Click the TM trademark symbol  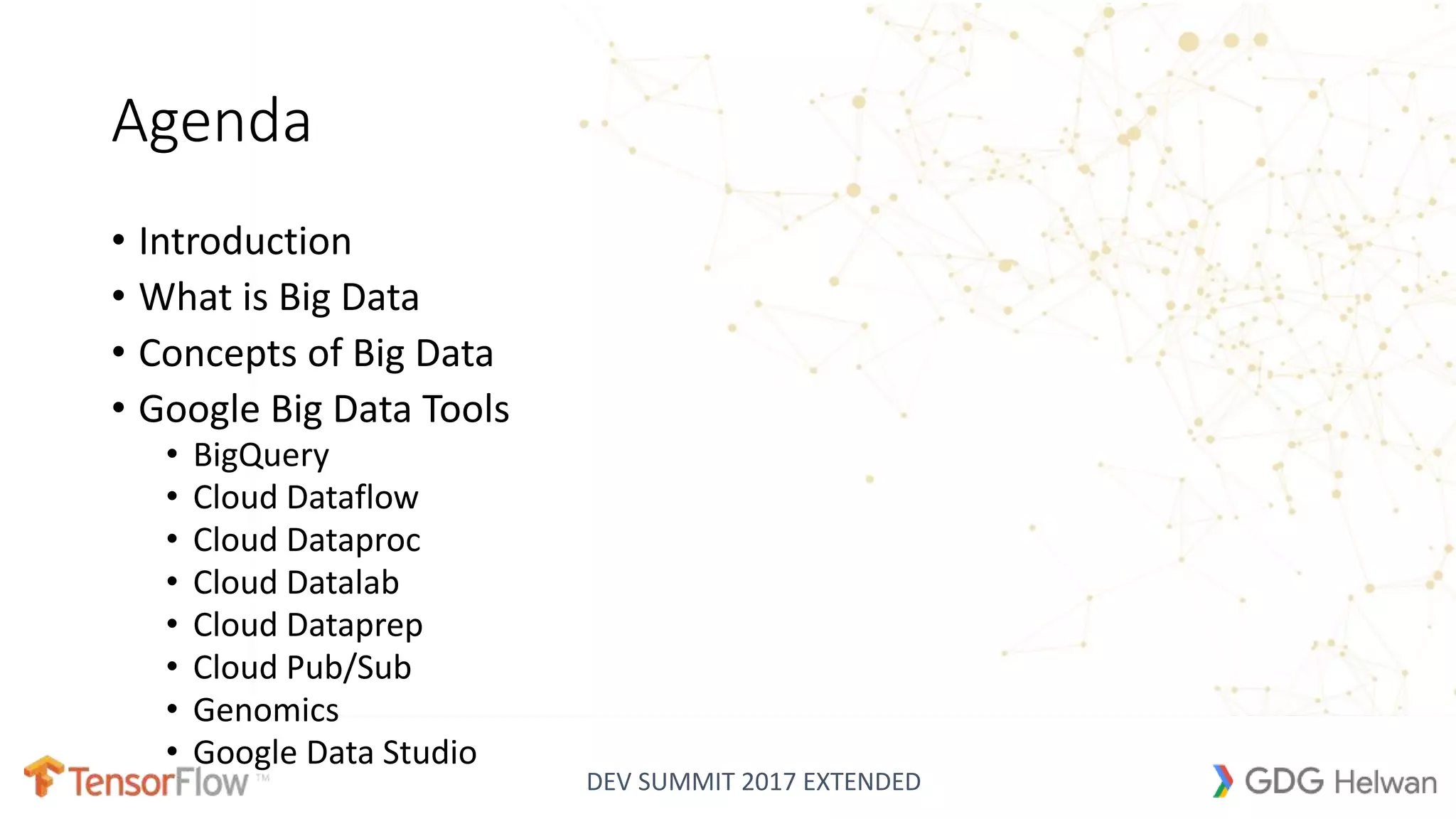[x=263, y=778]
